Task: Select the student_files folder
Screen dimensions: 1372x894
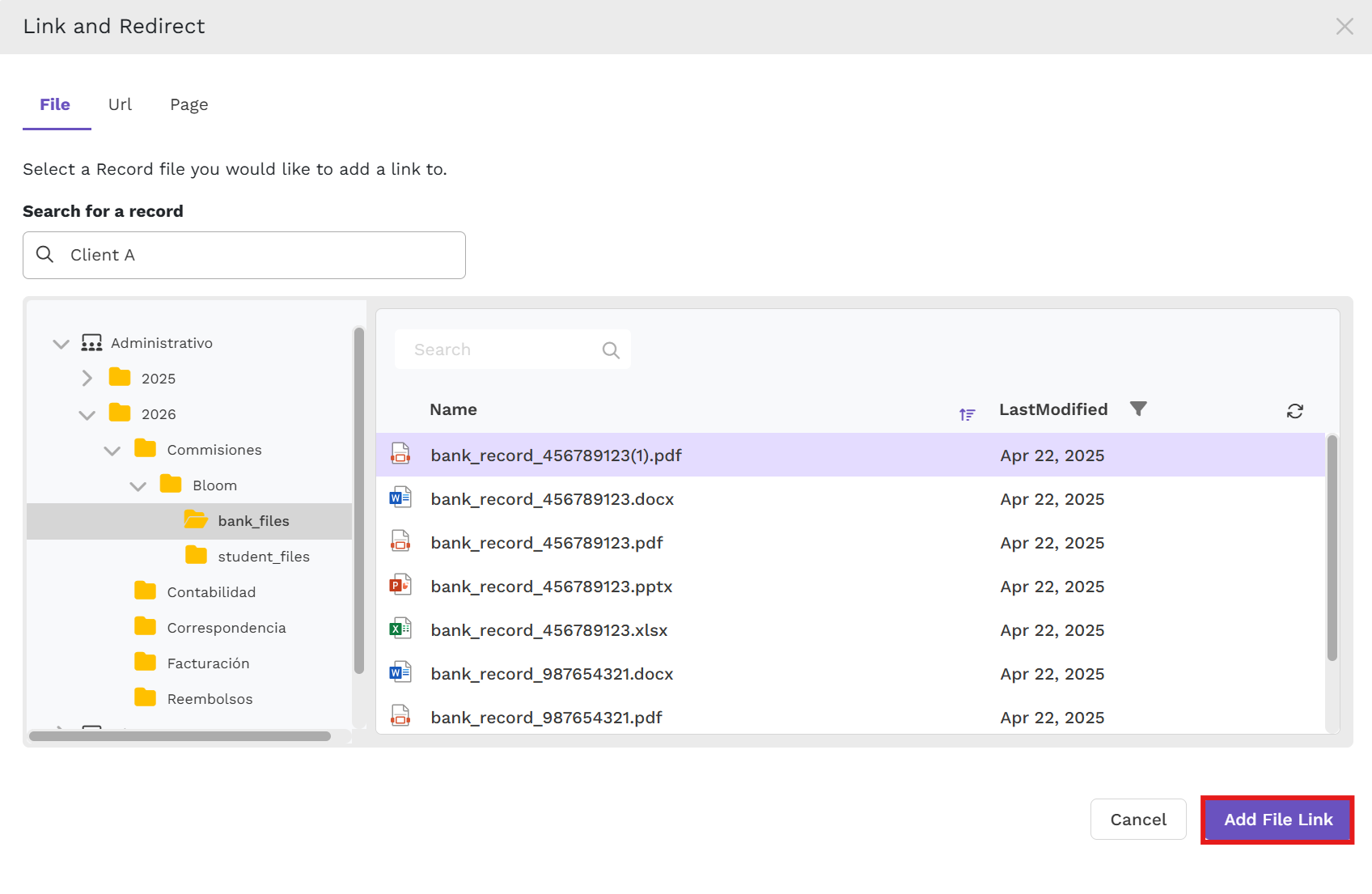Action: coord(263,557)
